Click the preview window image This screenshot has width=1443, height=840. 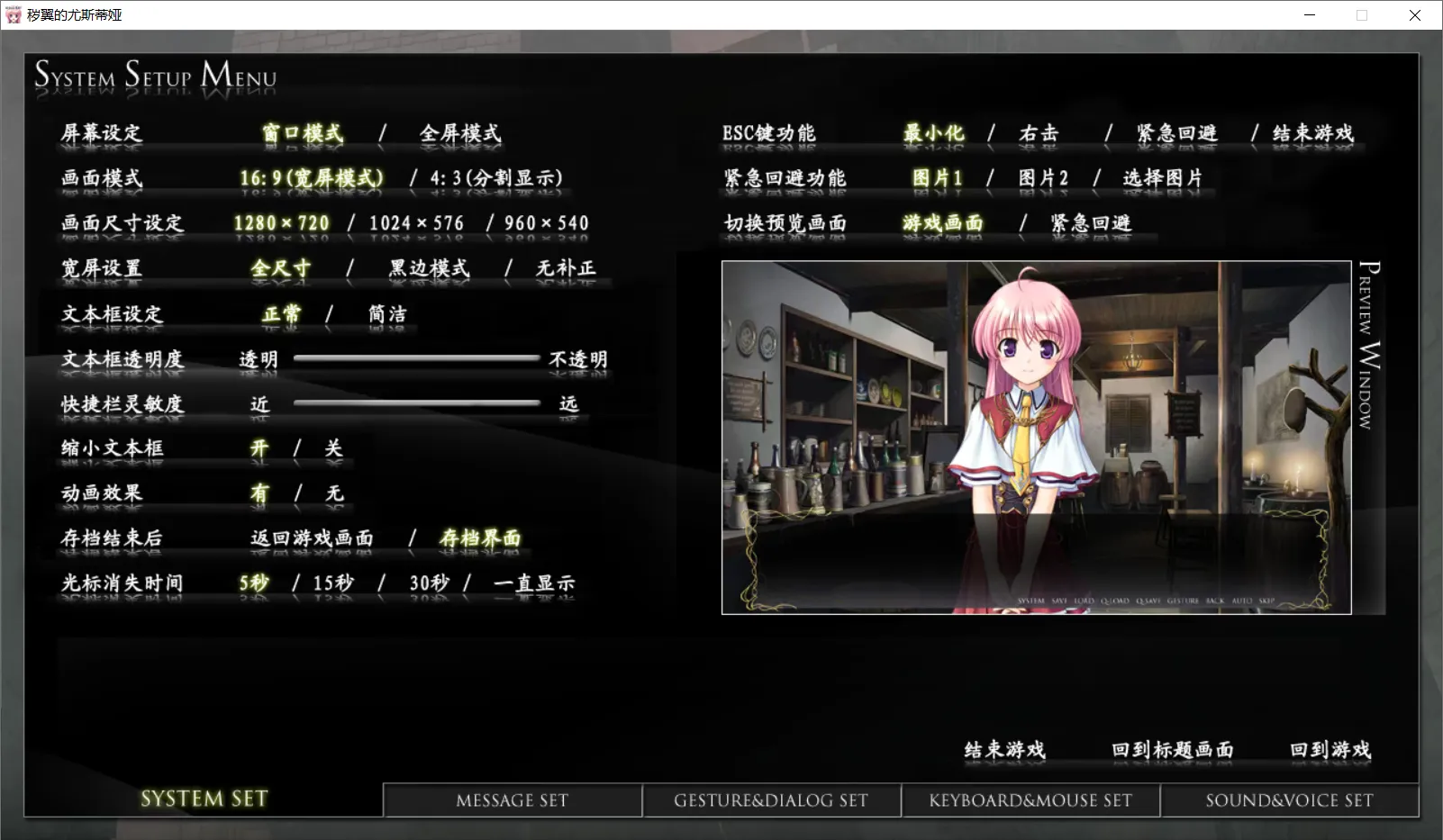click(x=1036, y=438)
